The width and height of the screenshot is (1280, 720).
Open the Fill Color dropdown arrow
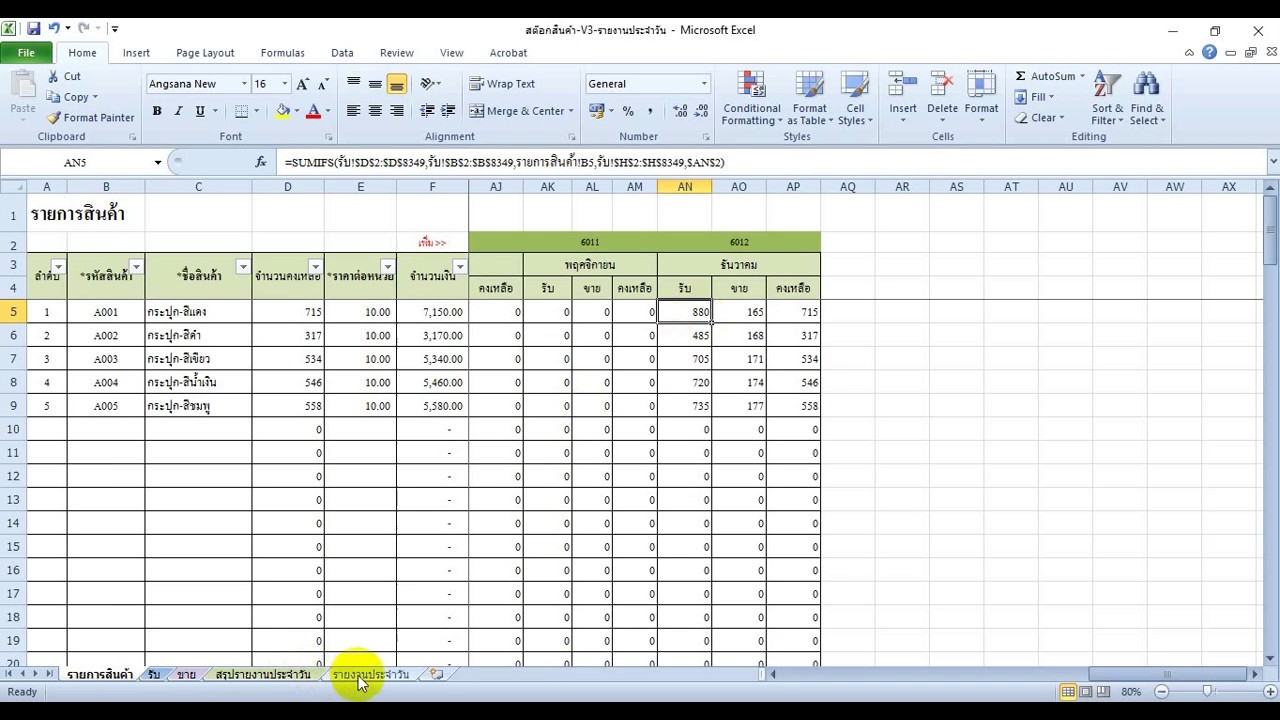[x=297, y=111]
